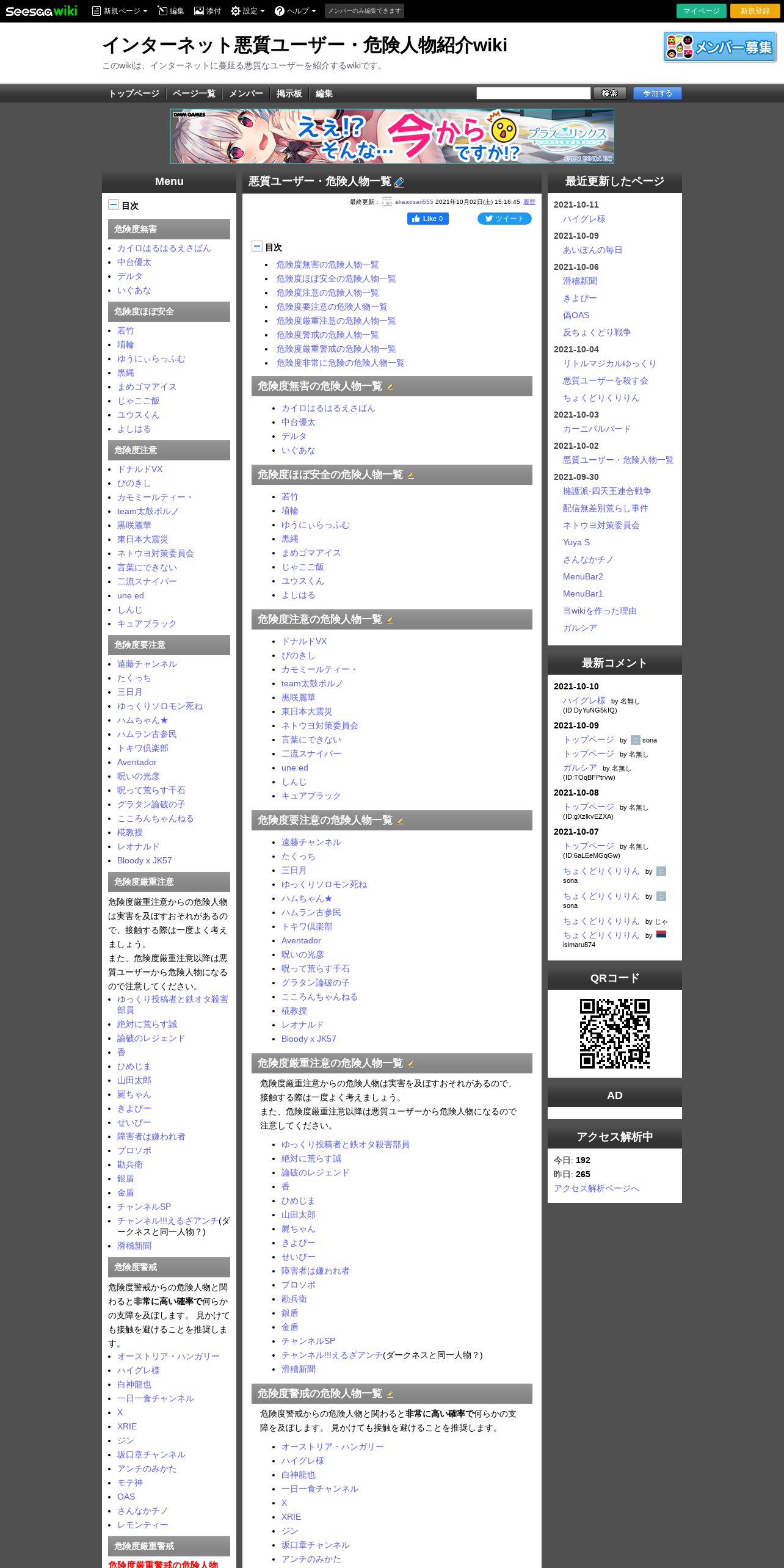784x1568 pixels.
Task: Jump to 危険度非常に危険の危険人物一覧 in contents
Action: [x=340, y=363]
